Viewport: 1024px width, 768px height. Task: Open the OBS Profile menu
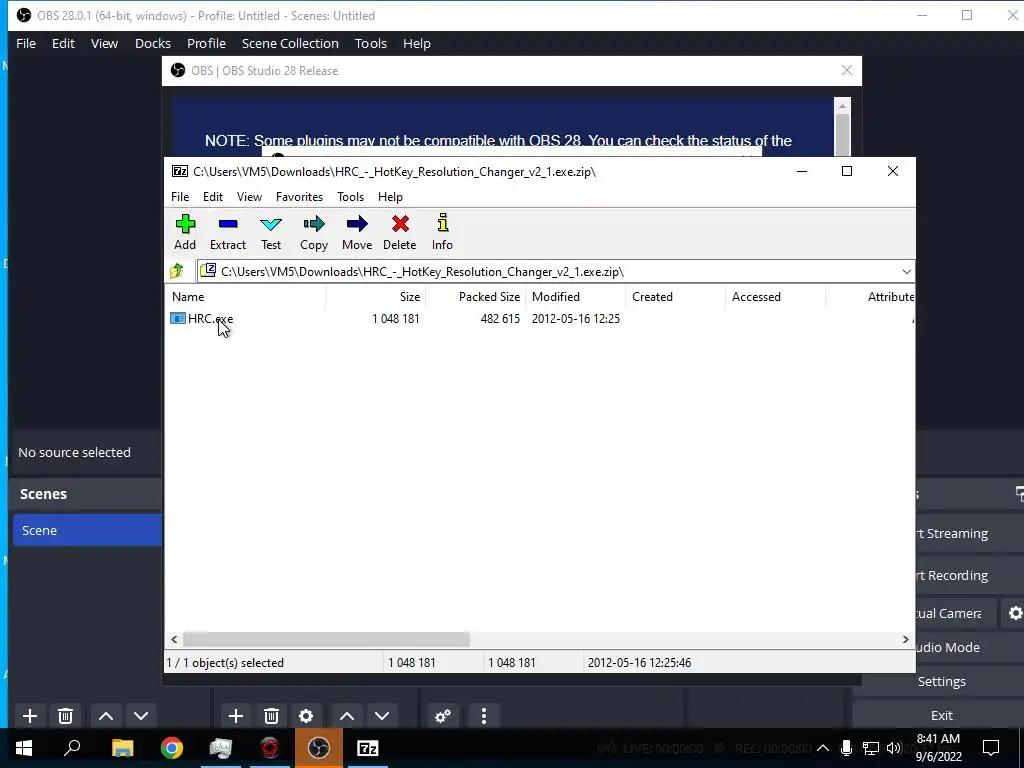pos(206,43)
